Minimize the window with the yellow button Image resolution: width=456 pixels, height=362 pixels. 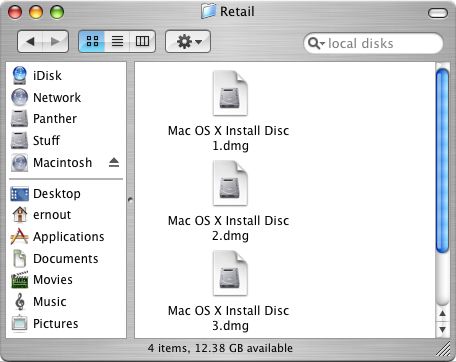(x=36, y=12)
